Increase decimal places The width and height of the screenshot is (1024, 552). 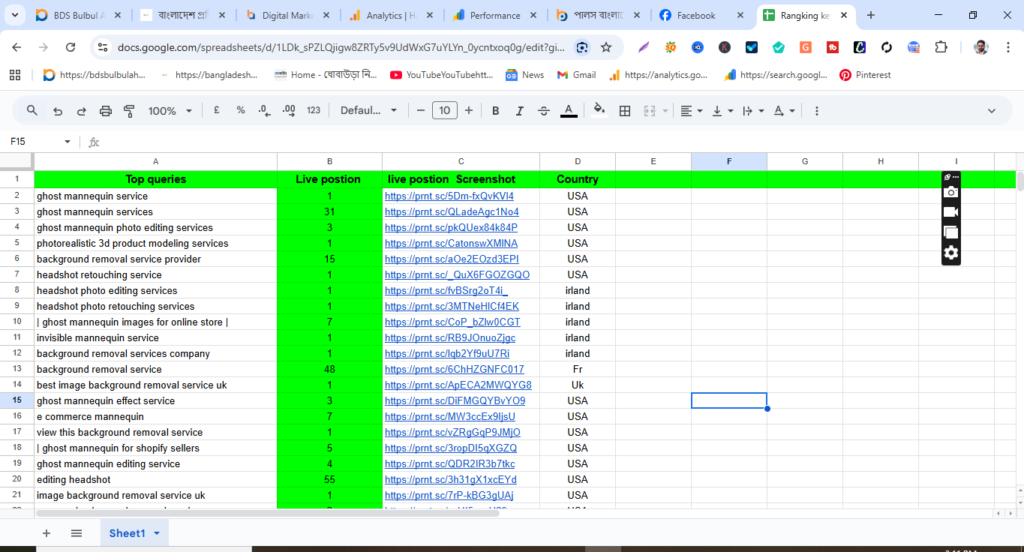[289, 110]
